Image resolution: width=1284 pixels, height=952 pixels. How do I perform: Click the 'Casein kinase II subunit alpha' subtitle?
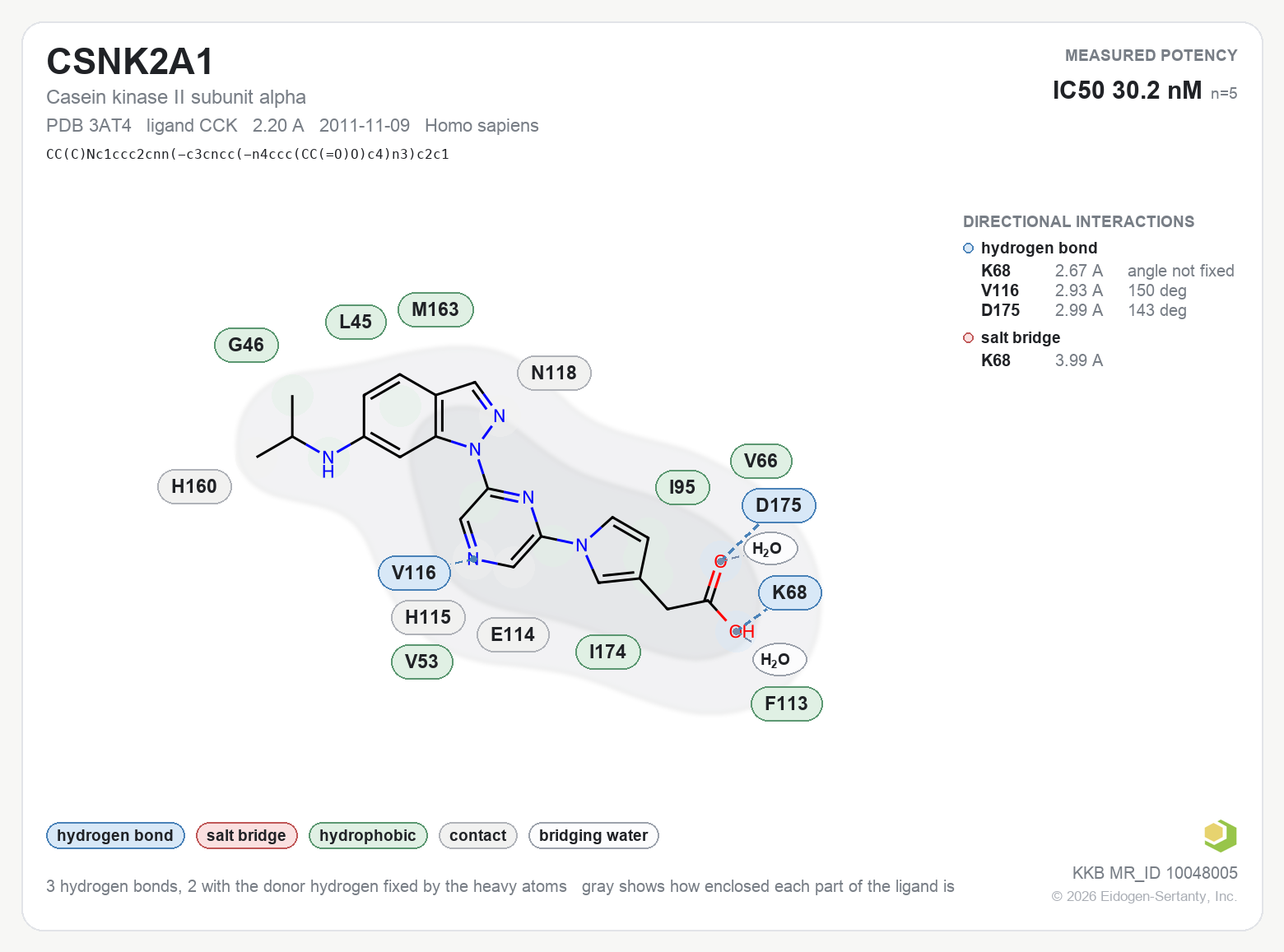(x=176, y=97)
